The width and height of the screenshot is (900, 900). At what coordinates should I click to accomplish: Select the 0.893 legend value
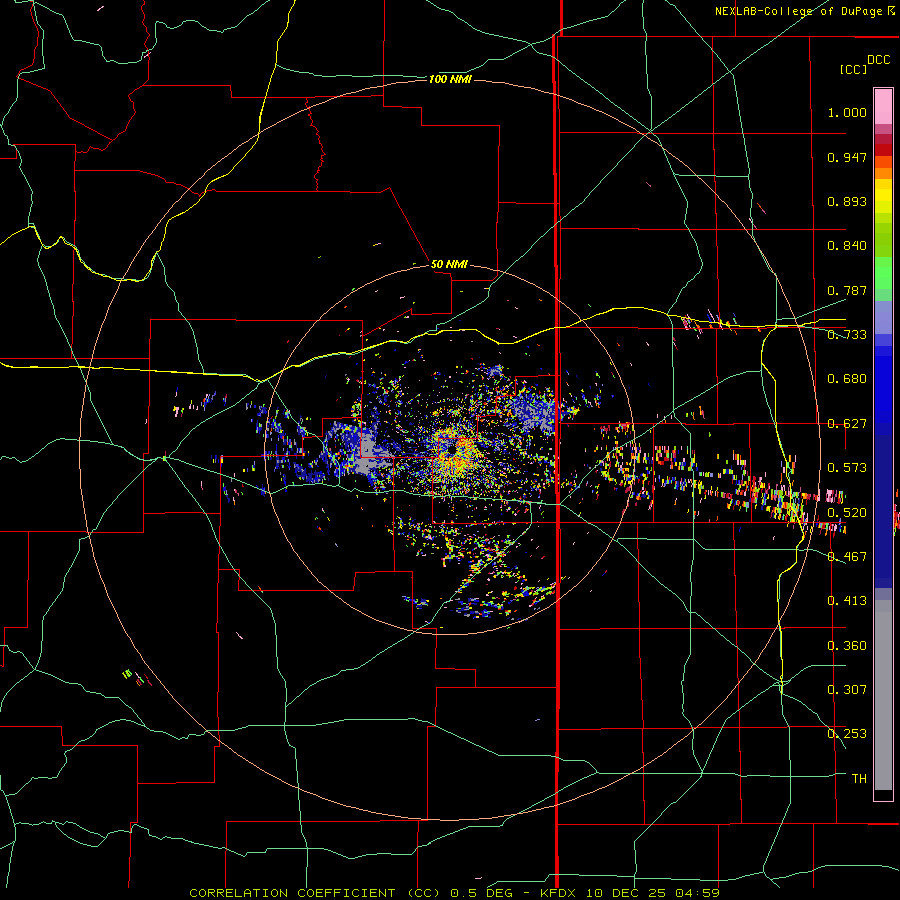[847, 201]
